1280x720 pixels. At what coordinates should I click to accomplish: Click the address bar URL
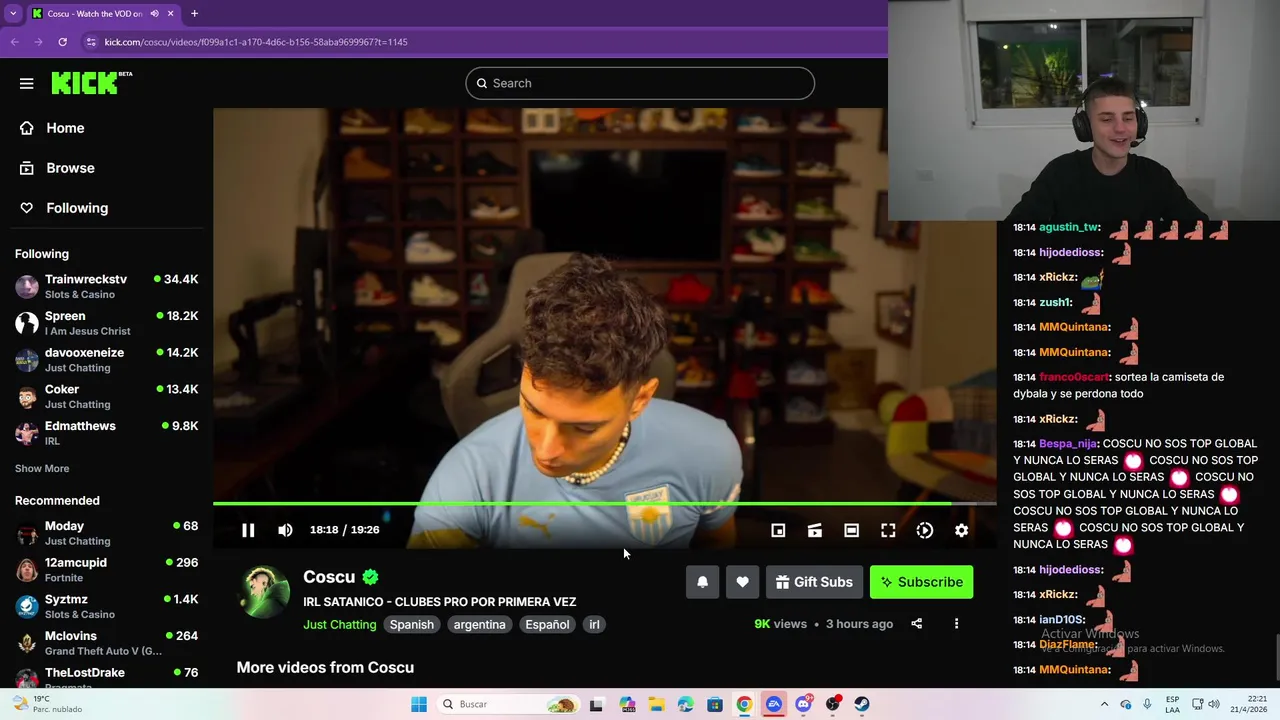tap(256, 42)
